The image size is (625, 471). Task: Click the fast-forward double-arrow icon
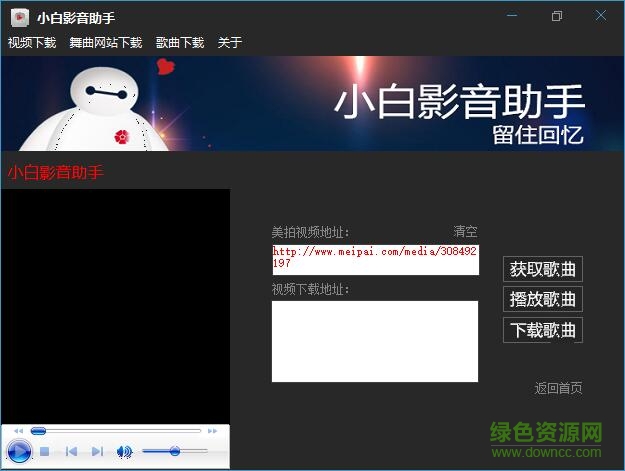(x=212, y=431)
